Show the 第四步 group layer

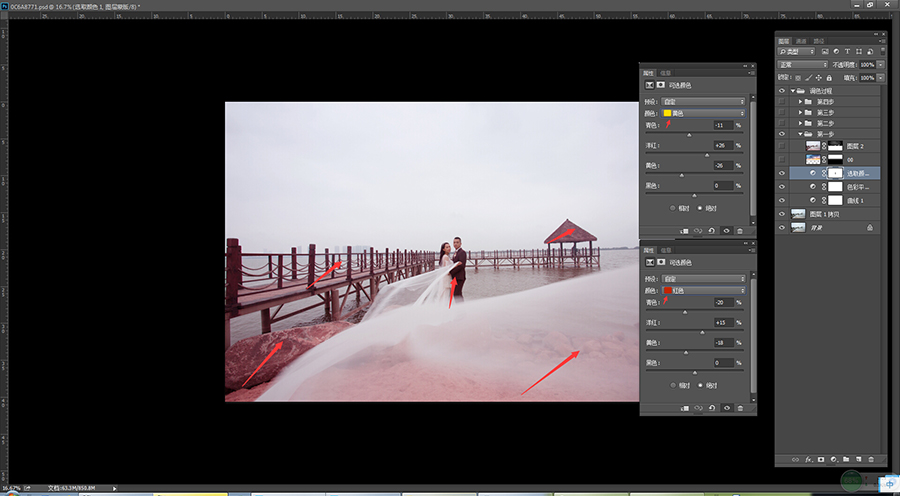(781, 102)
